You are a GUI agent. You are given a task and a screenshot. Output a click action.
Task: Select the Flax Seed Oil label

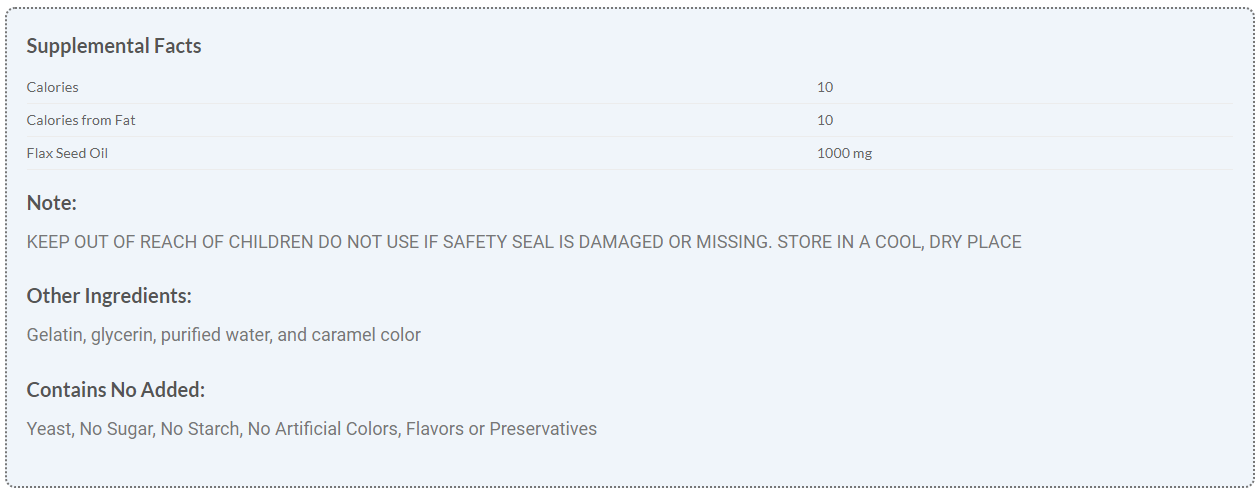[x=67, y=153]
